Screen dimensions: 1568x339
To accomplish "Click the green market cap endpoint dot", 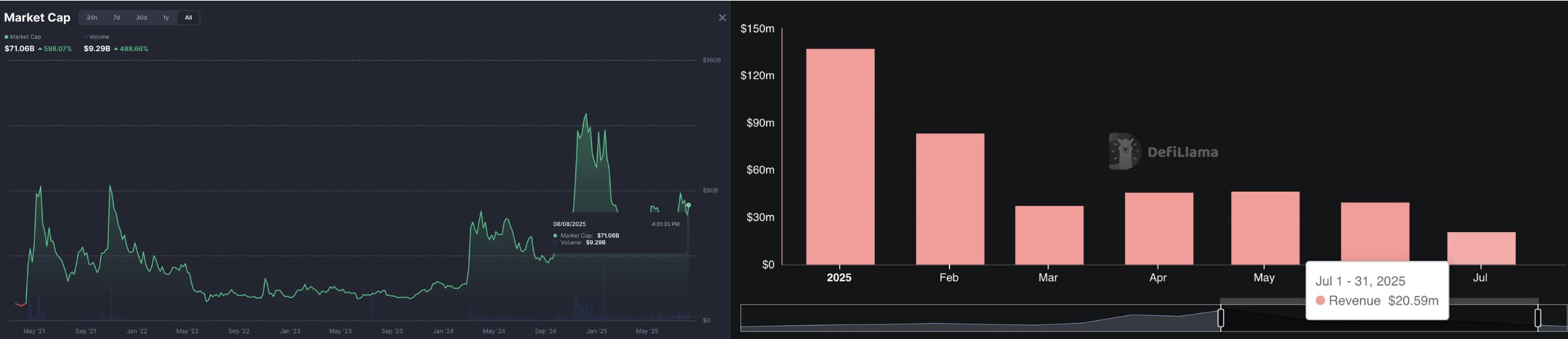I will [688, 205].
